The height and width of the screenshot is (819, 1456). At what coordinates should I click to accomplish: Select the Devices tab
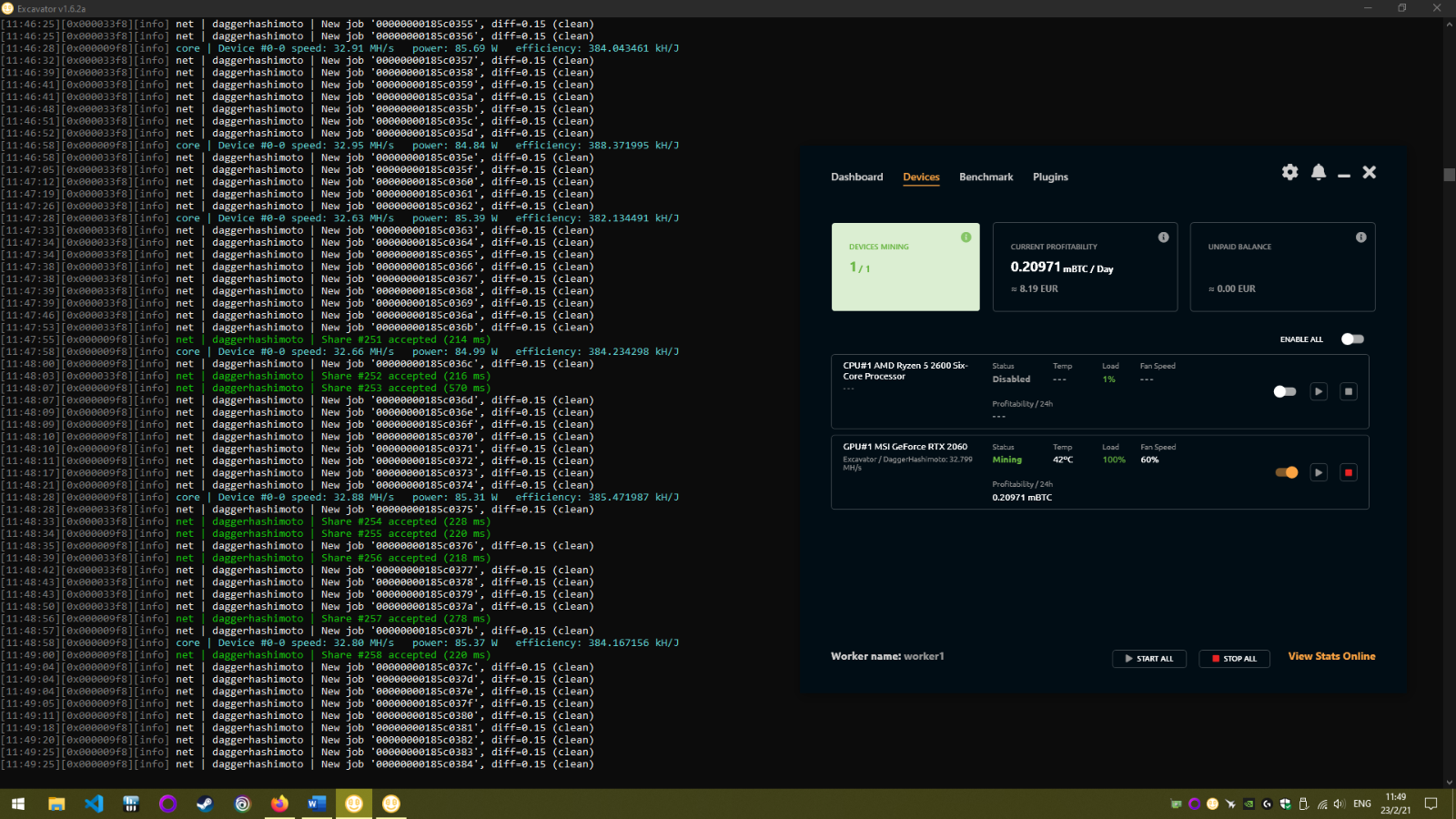[921, 177]
